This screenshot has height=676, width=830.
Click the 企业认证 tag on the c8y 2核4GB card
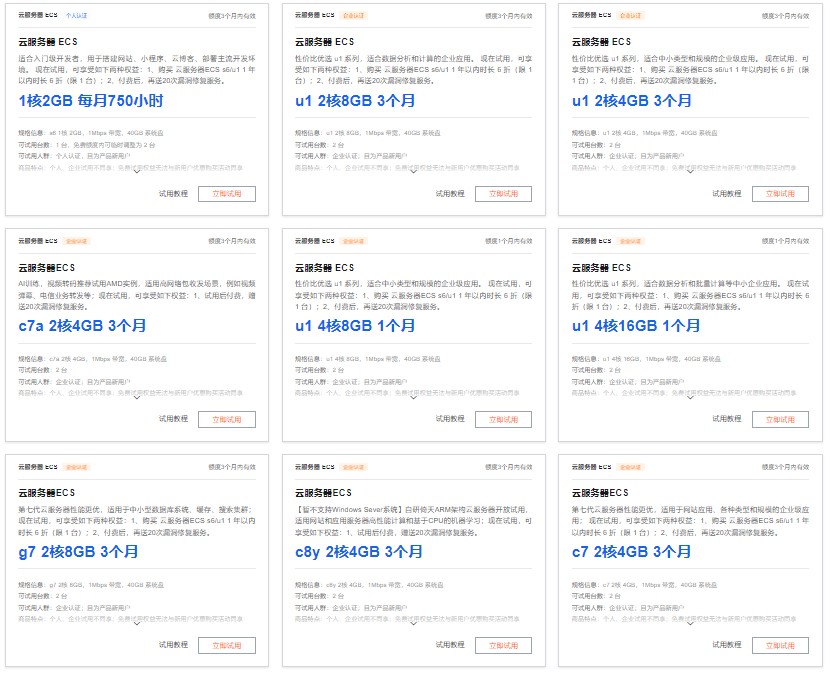[353, 467]
